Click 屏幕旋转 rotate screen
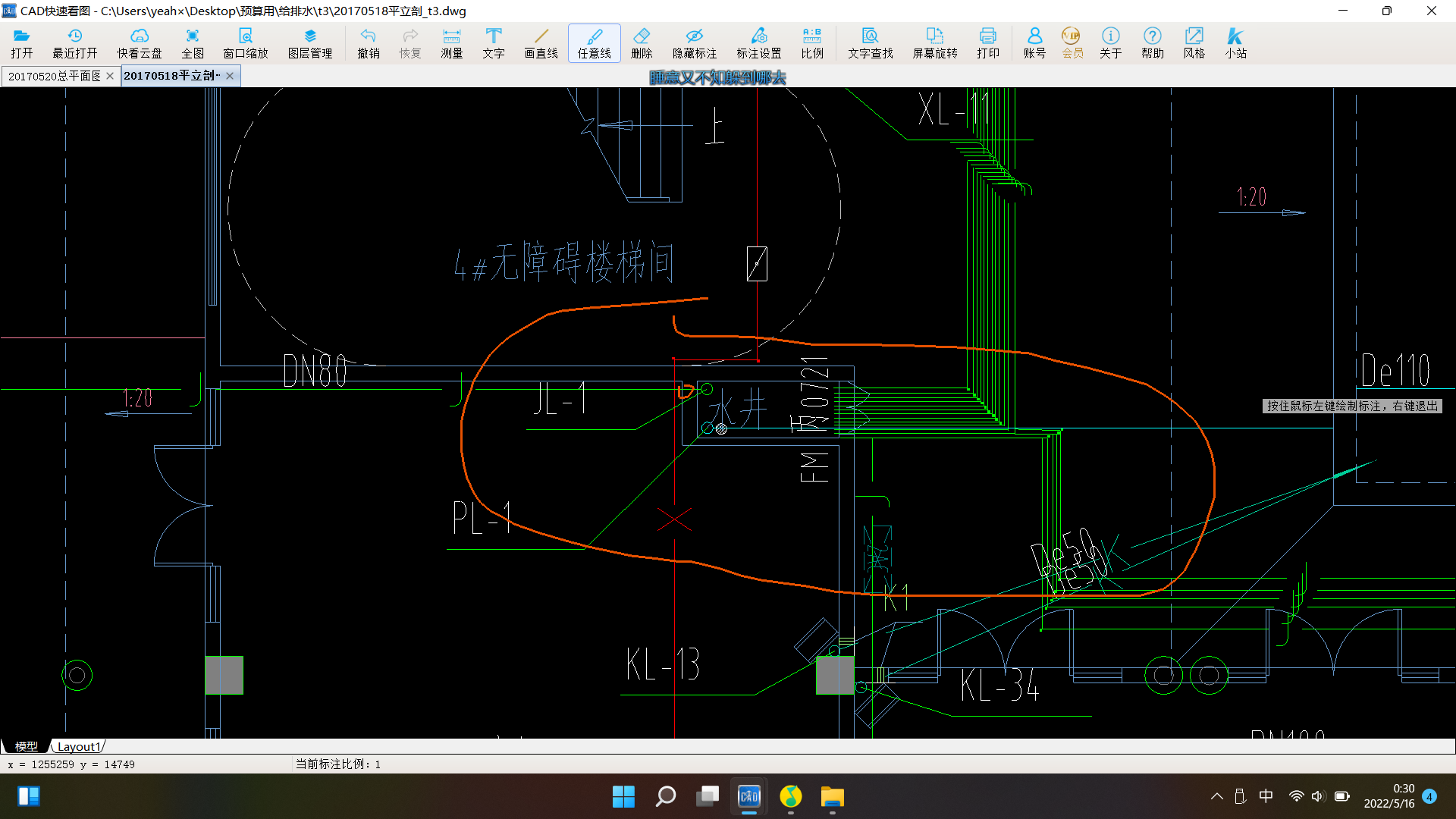1456x819 pixels. point(935,43)
